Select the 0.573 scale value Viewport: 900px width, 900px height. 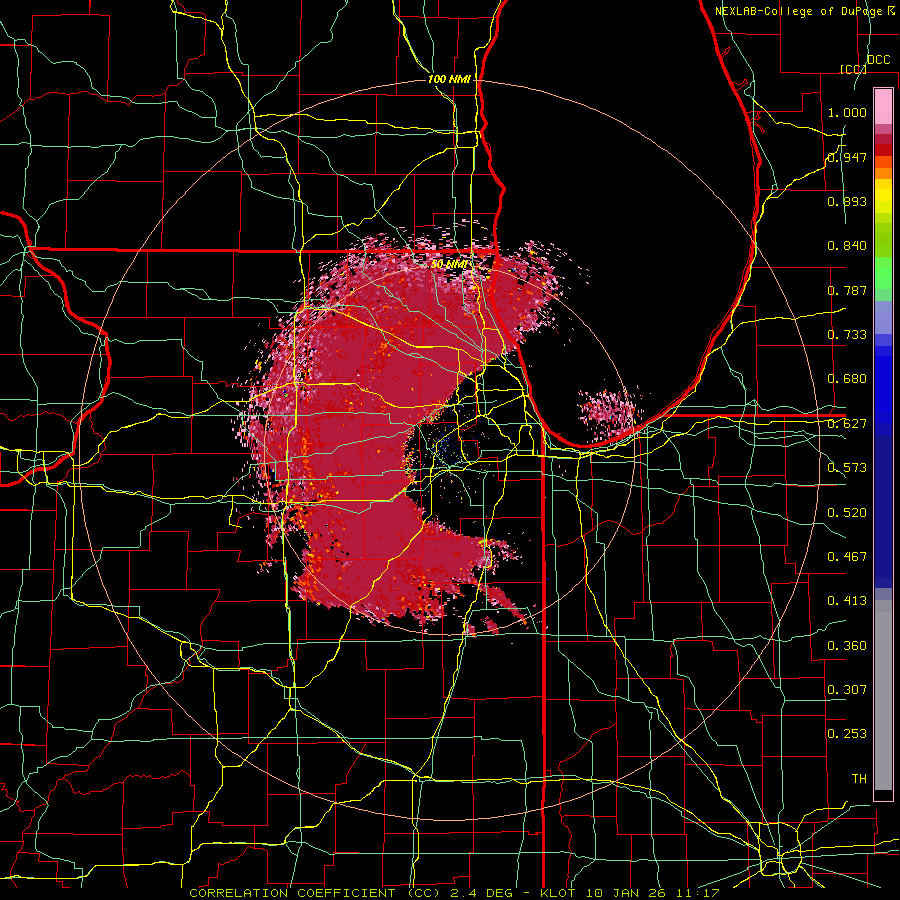(x=847, y=468)
